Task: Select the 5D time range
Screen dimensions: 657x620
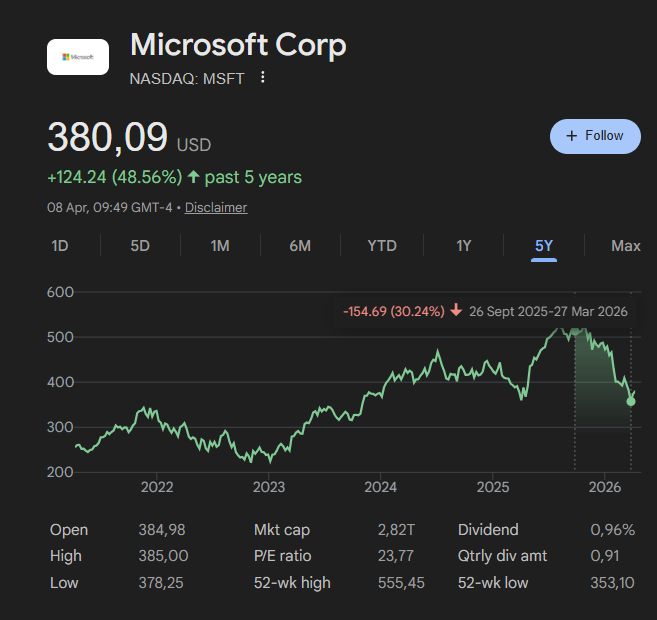Action: [140, 246]
